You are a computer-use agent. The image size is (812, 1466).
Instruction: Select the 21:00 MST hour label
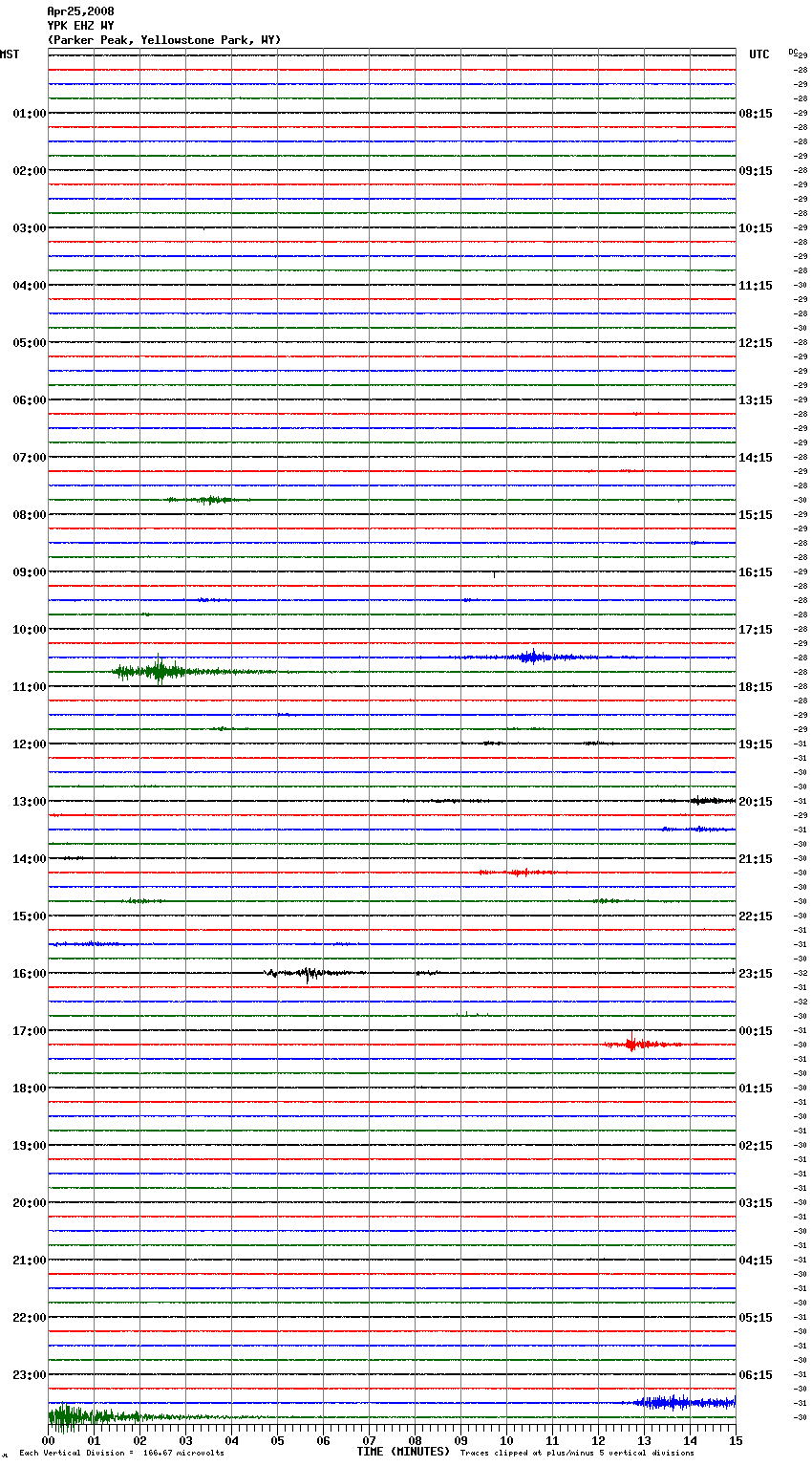click(x=30, y=1261)
